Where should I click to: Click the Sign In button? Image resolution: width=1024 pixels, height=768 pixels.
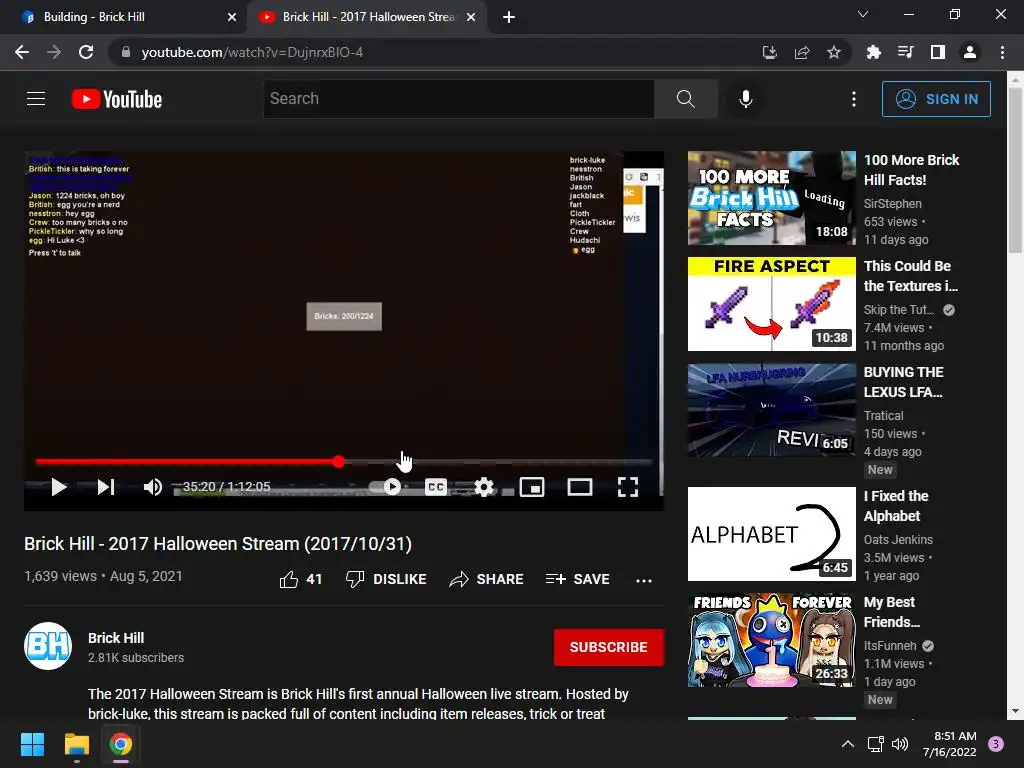coord(936,99)
